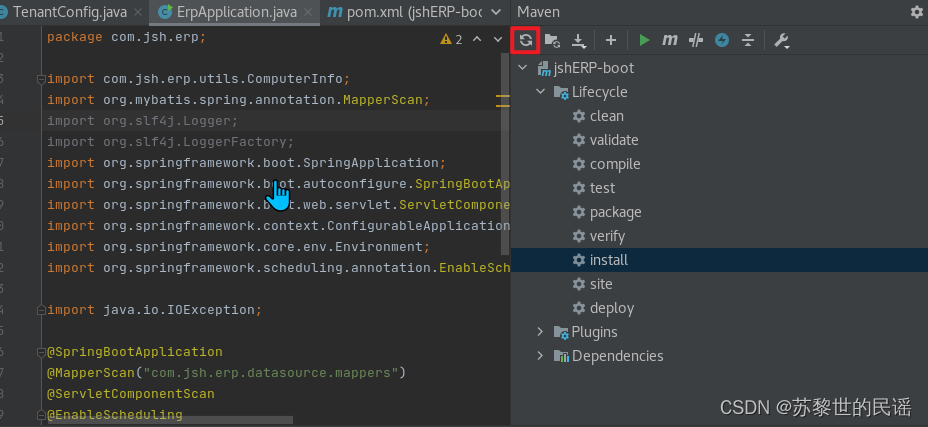
Task: Expand the Dependencies node
Action: (540, 355)
